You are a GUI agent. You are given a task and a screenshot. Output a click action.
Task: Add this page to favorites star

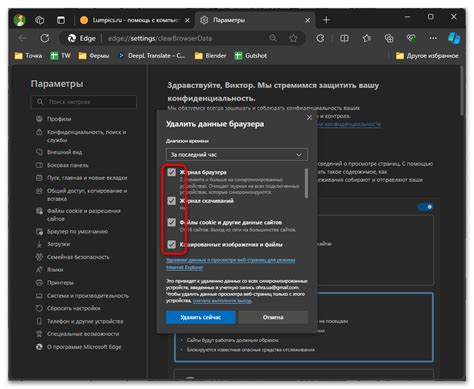(293, 38)
